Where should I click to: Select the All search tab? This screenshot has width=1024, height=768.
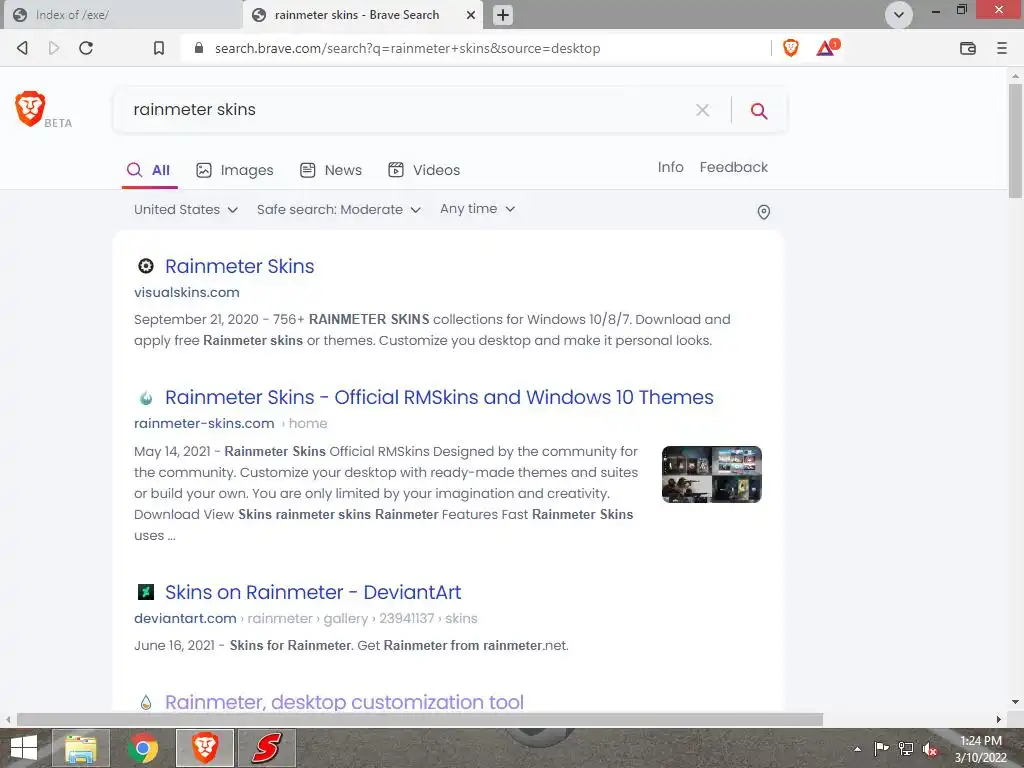(x=149, y=170)
